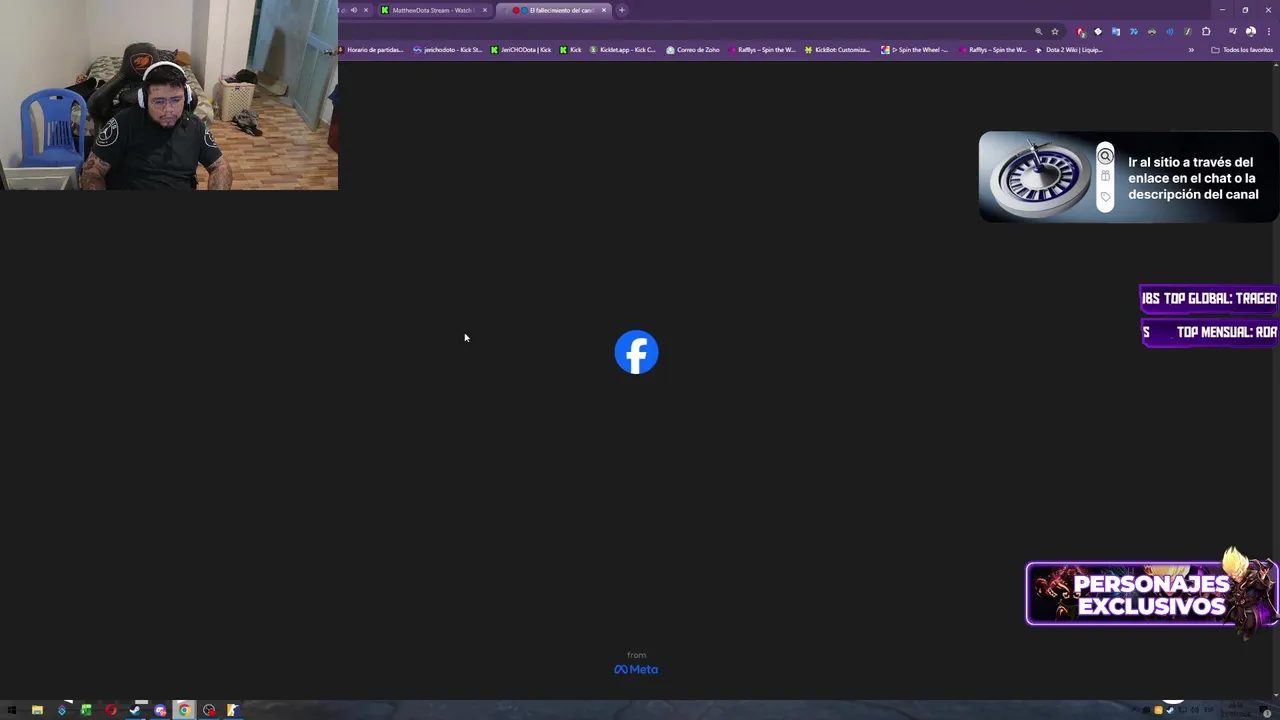
Task: Open the red extension with badge 2
Action: coord(1080,31)
